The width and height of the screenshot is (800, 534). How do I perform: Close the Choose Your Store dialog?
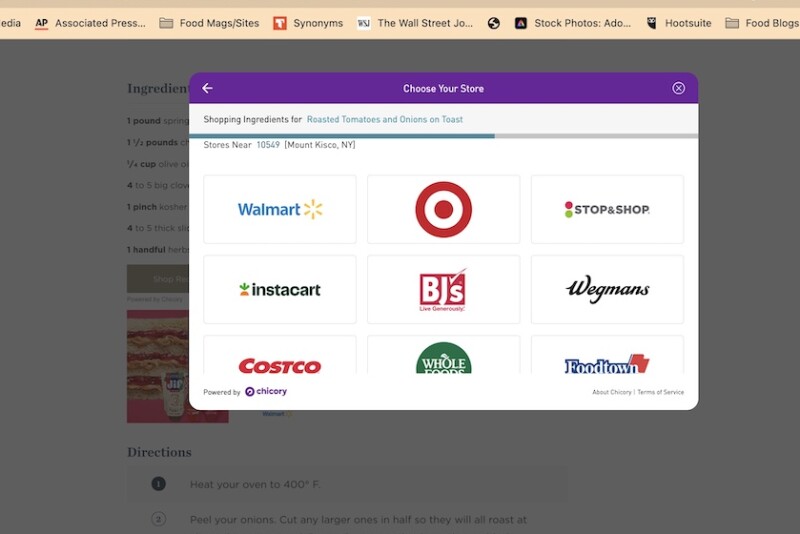tap(678, 88)
